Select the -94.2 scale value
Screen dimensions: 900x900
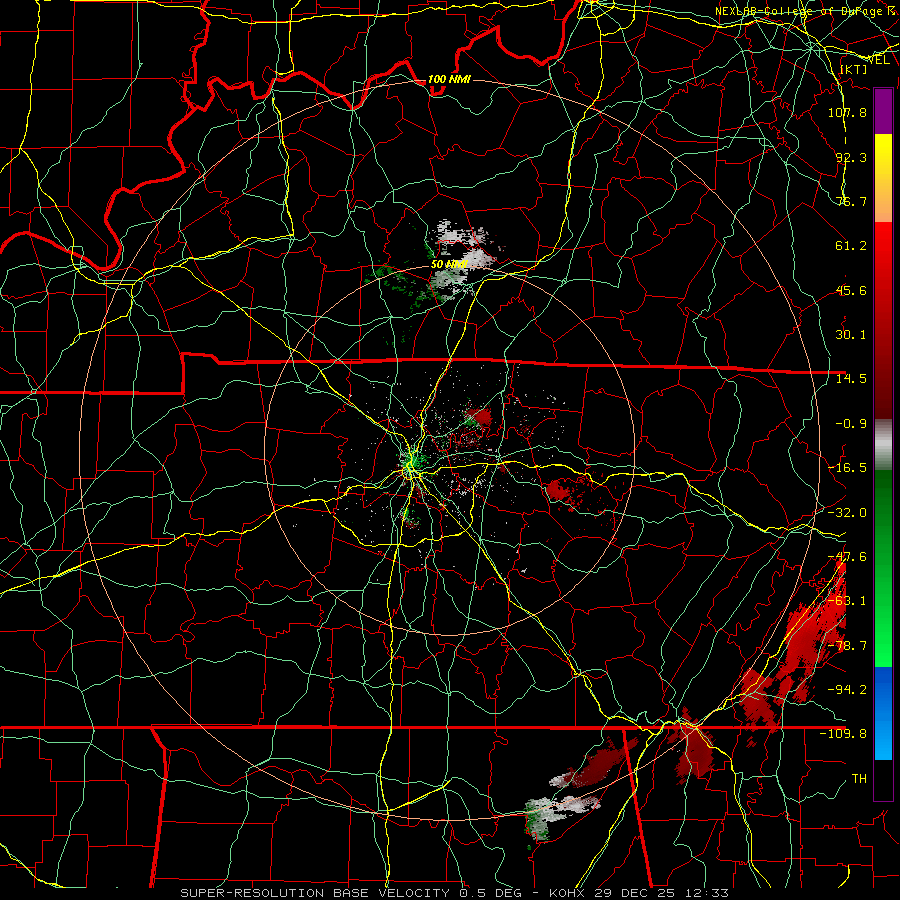pyautogui.click(x=847, y=690)
